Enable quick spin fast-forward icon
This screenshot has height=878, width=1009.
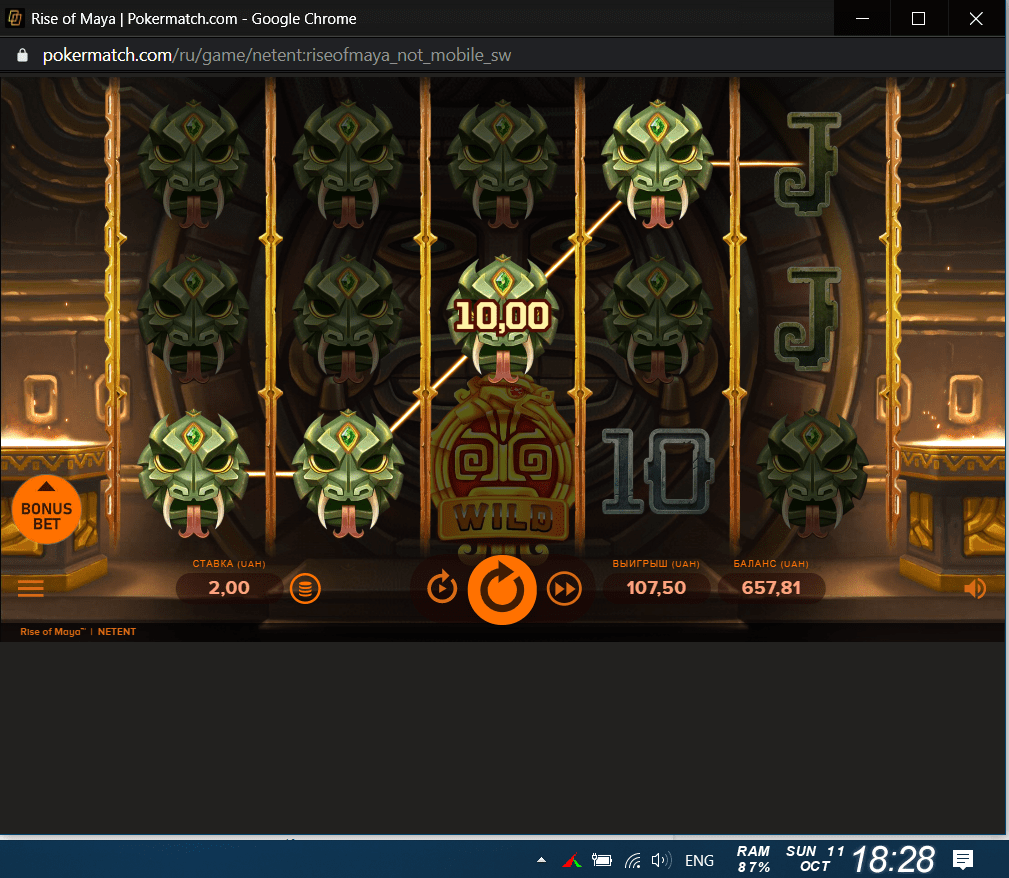[x=564, y=589]
